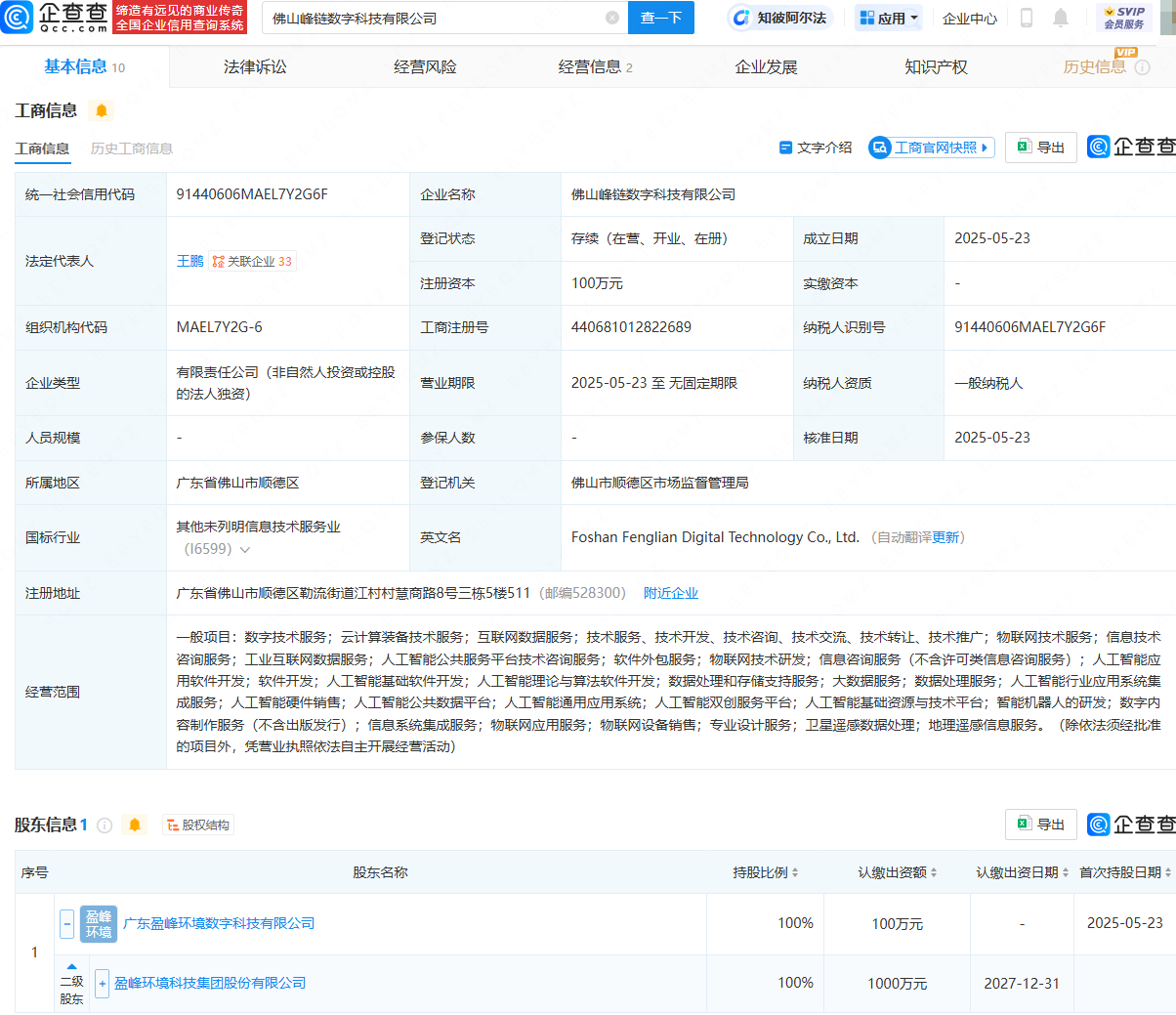Select 组织机构代码 value MAEL7Y2G-6
The height and width of the screenshot is (1015, 1176).
[x=219, y=327]
